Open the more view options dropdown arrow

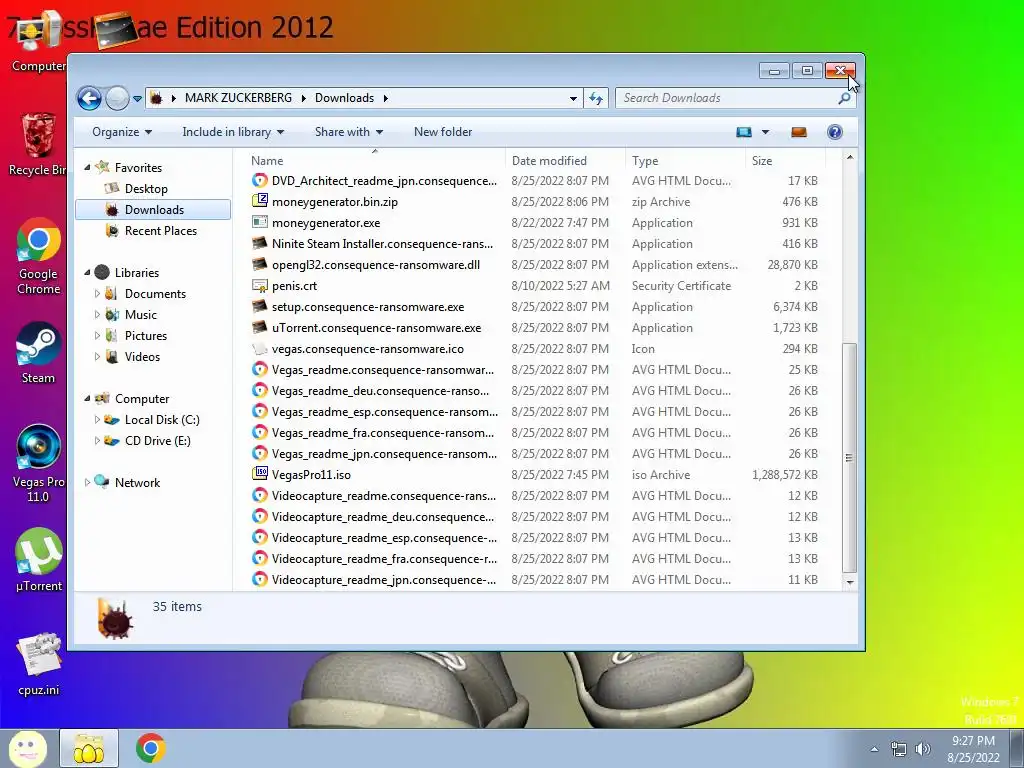pos(765,132)
